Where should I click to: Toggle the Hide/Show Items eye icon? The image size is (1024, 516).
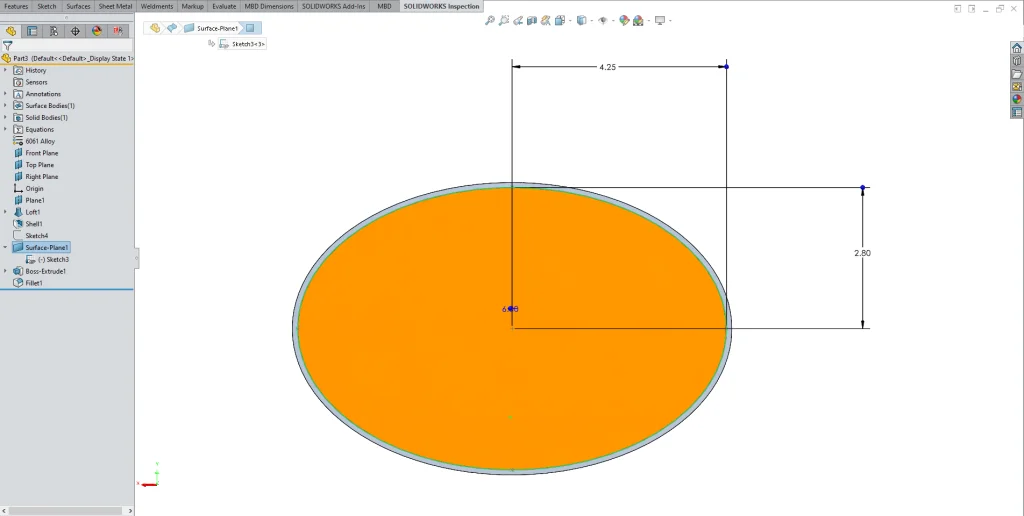coord(603,20)
